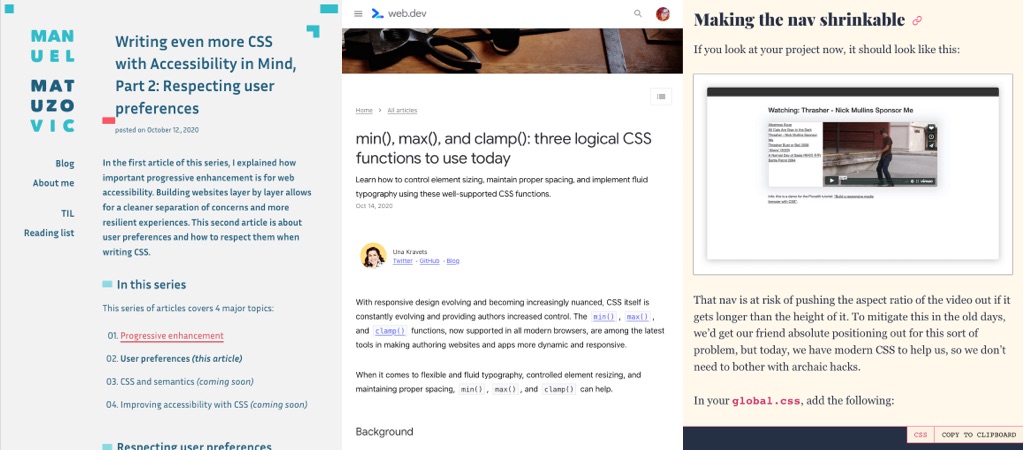Go to Blog in sidebar navigation
The image size is (1024, 450).
point(64,163)
